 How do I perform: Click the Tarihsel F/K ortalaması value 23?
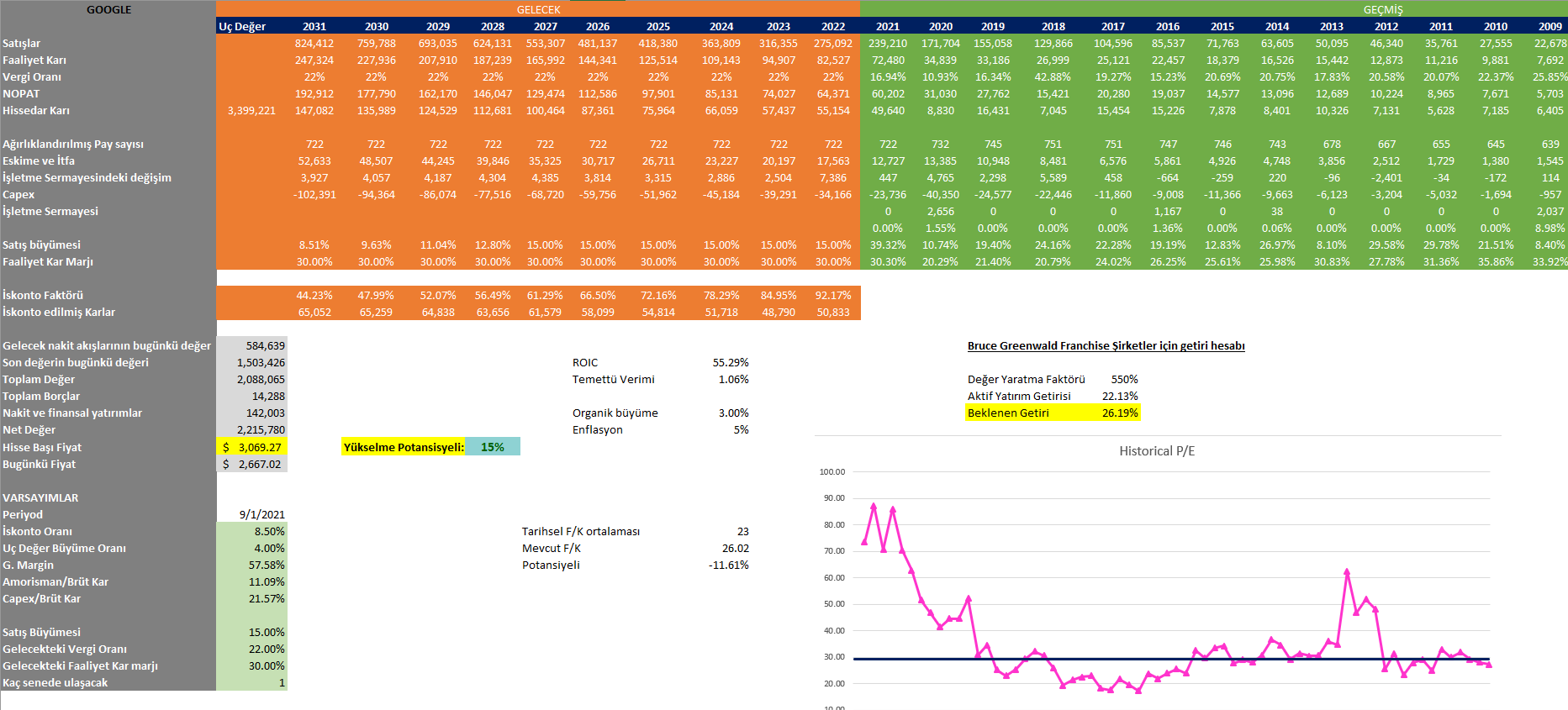click(x=743, y=531)
